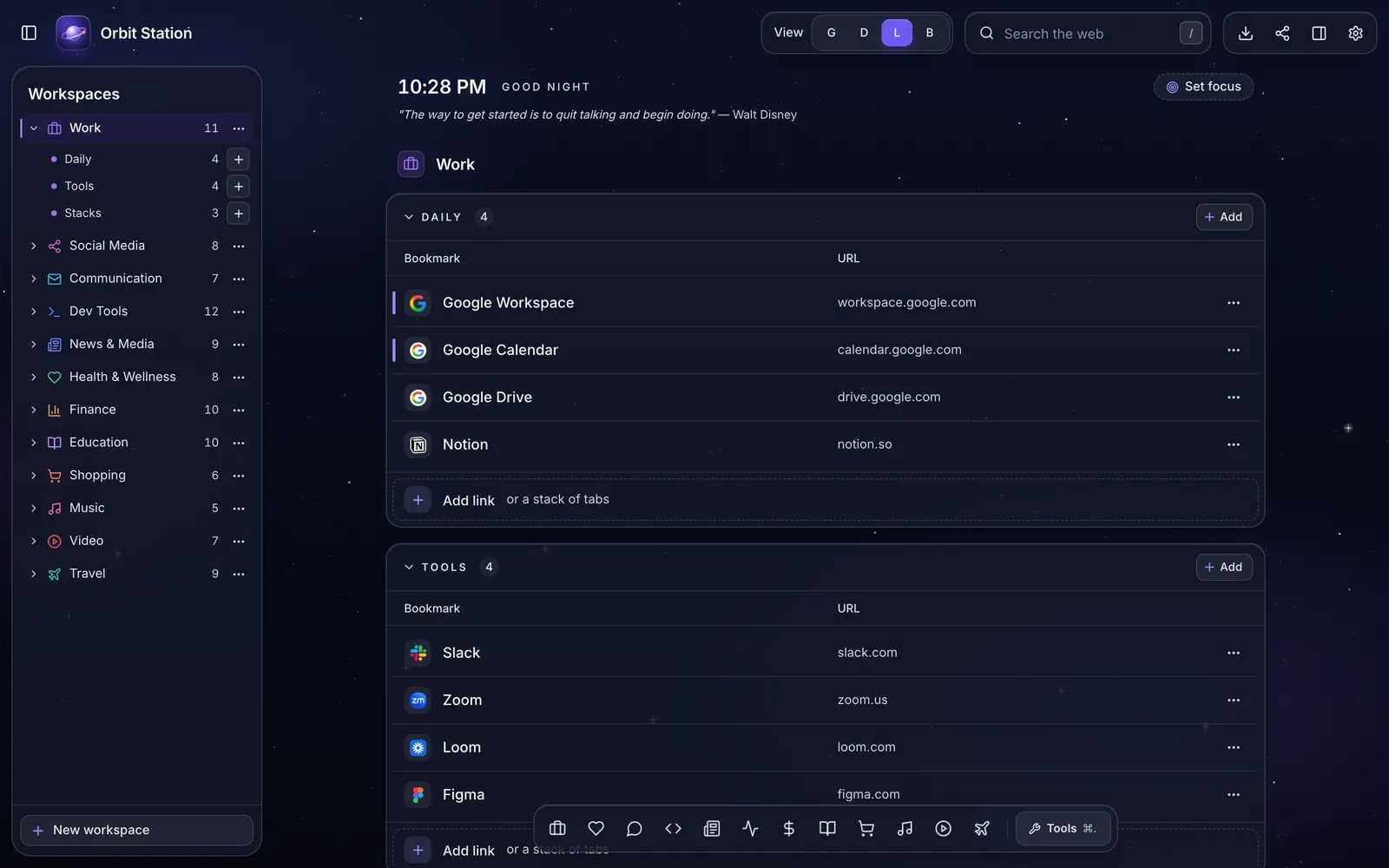1389x868 pixels.
Task: Jump to Work via dock briefcase icon
Action: click(557, 828)
